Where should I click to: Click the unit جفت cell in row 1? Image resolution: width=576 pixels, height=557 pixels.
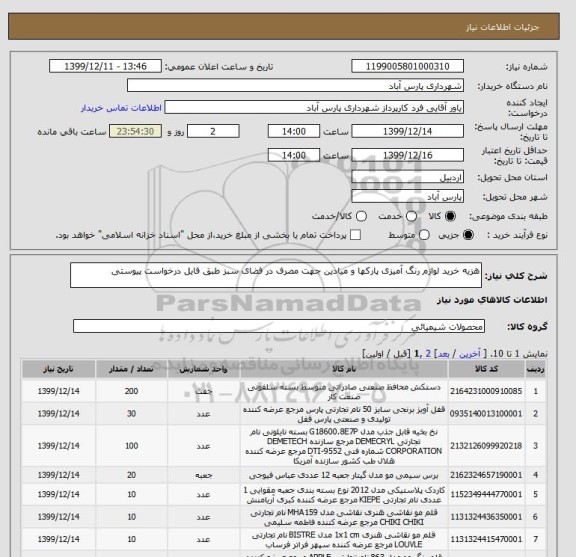click(204, 391)
